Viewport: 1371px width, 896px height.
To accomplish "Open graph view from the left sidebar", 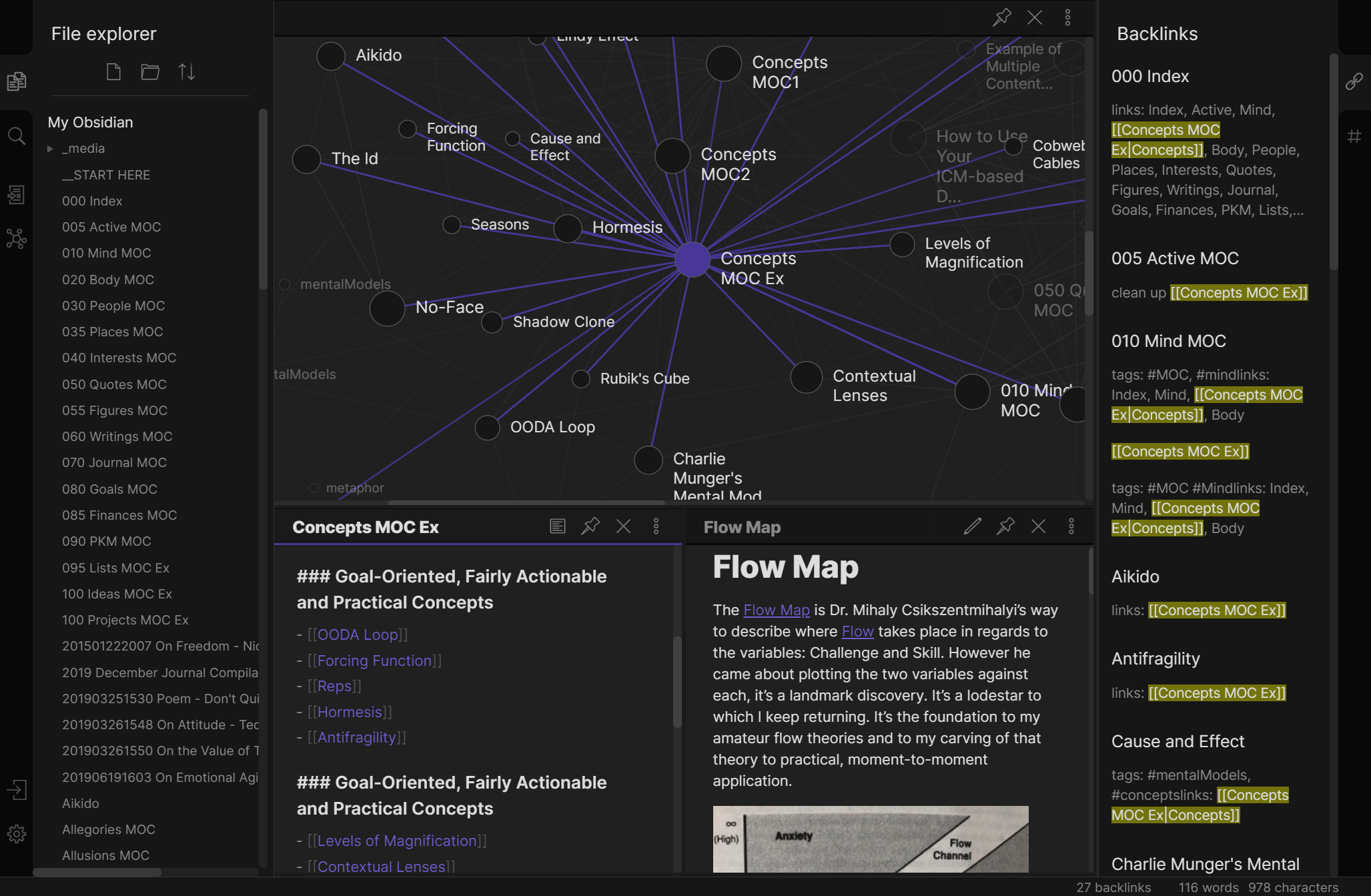I will coord(17,238).
